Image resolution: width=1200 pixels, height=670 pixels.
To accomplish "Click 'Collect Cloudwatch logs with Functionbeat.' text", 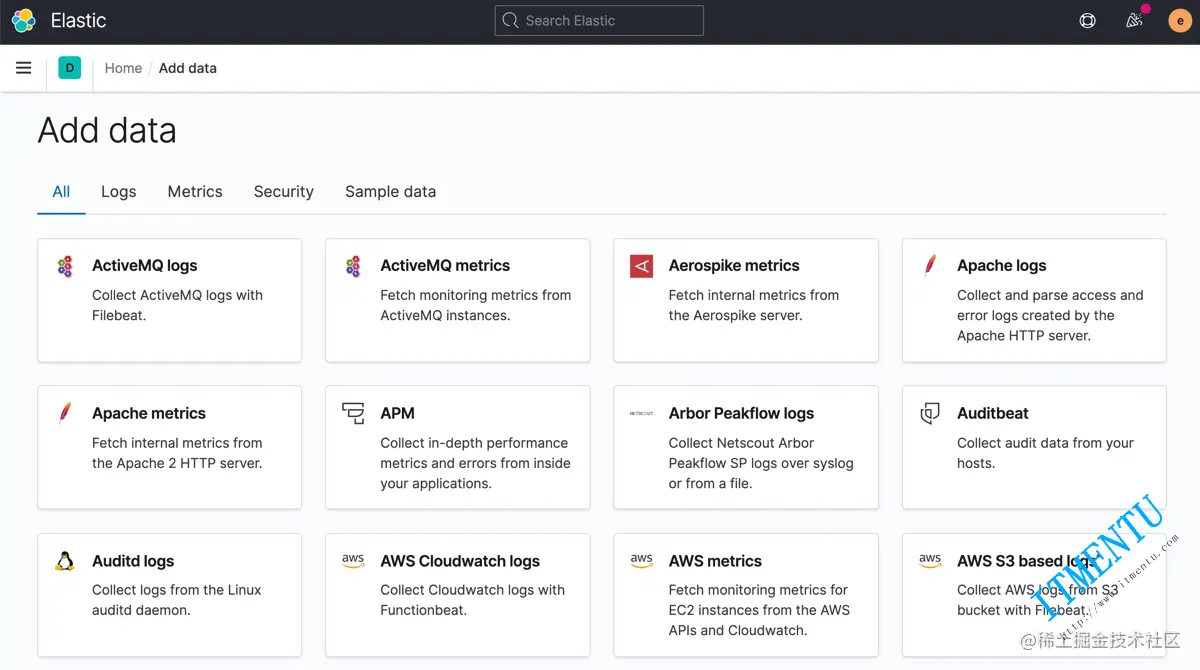I will (472, 600).
